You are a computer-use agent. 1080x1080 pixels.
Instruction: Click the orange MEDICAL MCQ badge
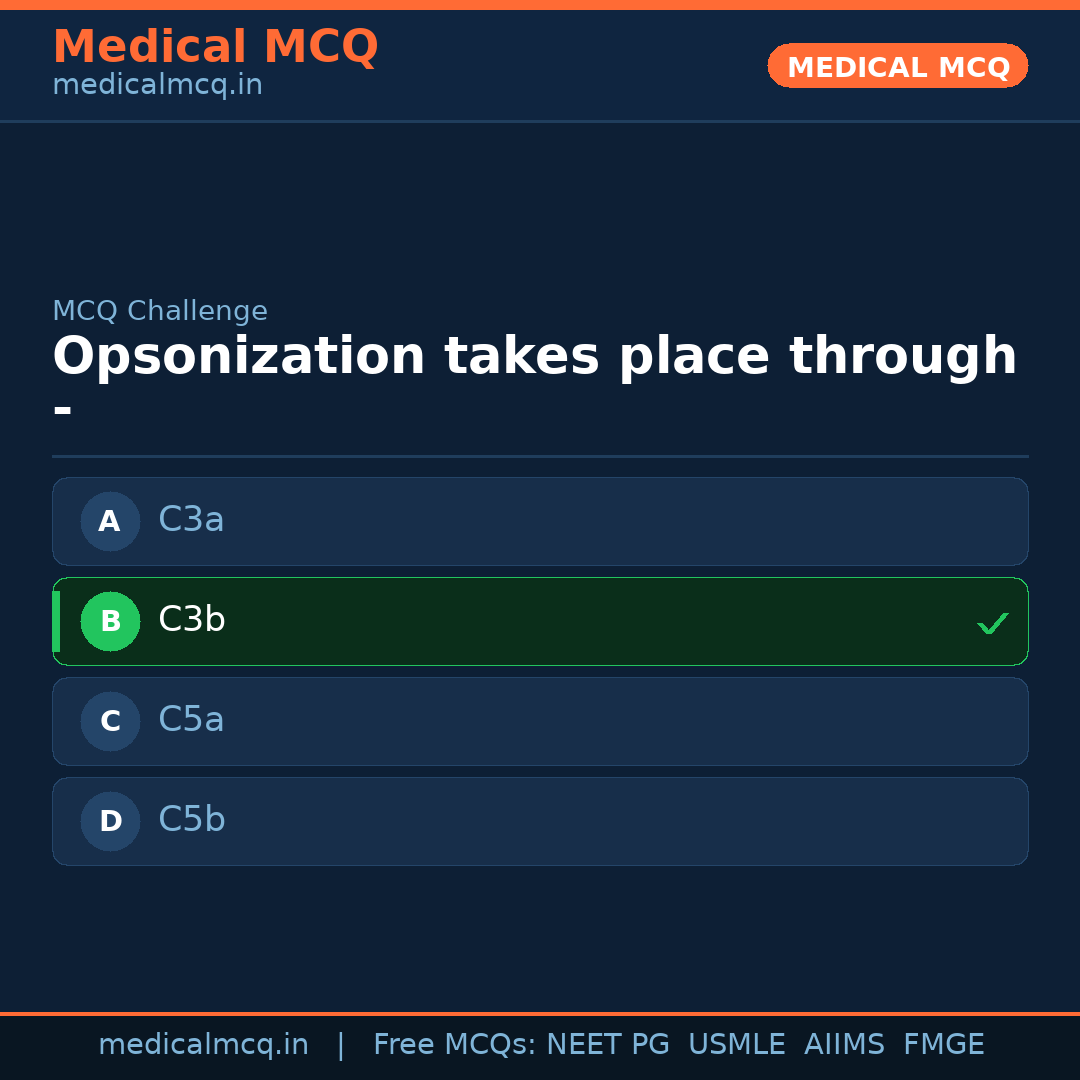click(897, 66)
